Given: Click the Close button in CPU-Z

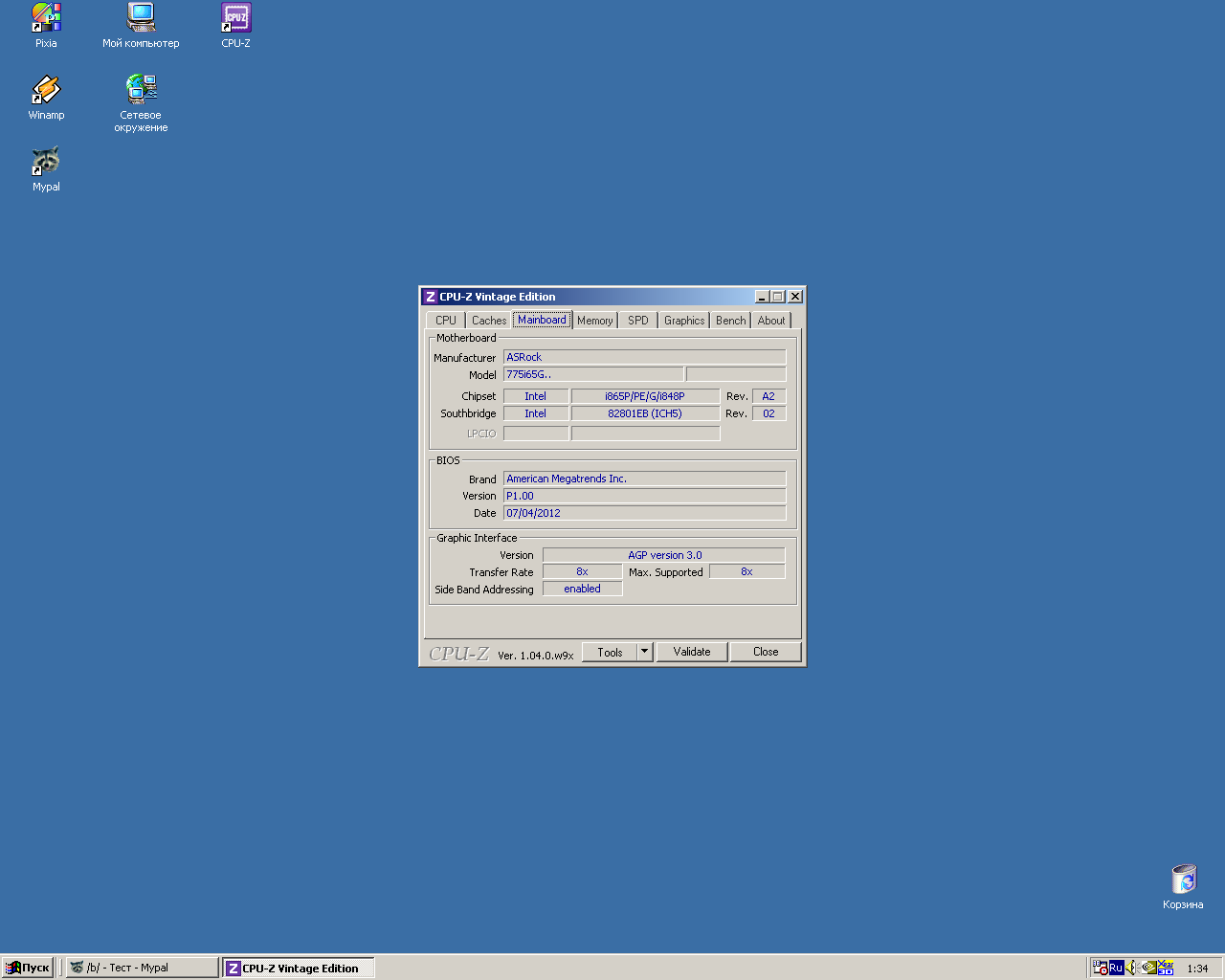Looking at the screenshot, I should click(x=766, y=652).
